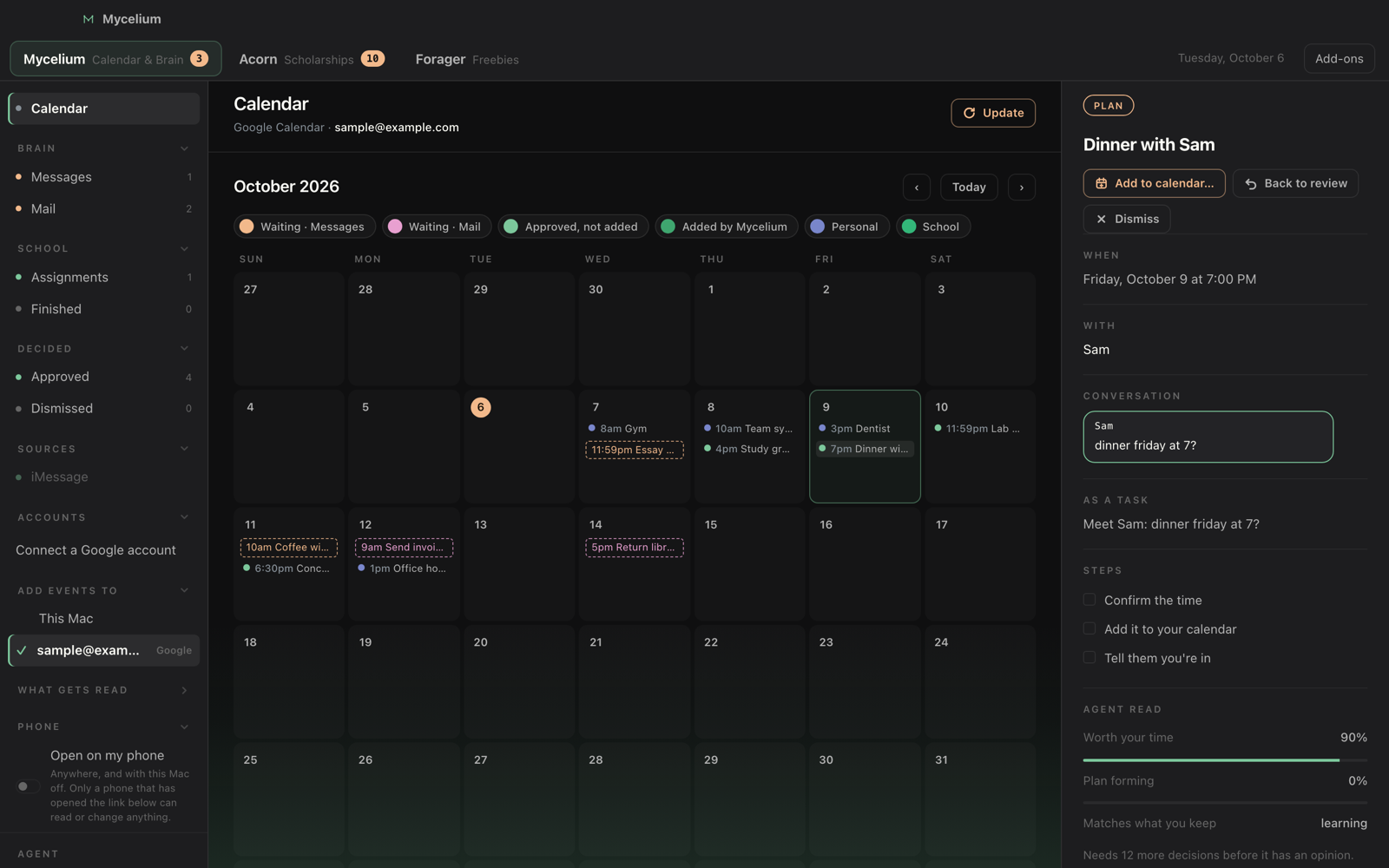
Task: Check Add it to your calendar step
Action: (x=1089, y=628)
